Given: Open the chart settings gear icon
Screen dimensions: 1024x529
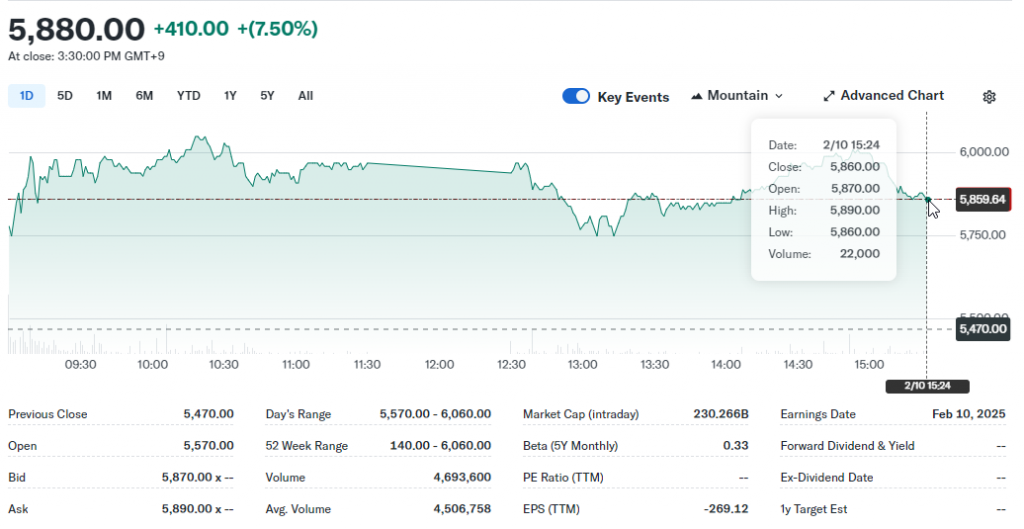Looking at the screenshot, I should coord(989,97).
